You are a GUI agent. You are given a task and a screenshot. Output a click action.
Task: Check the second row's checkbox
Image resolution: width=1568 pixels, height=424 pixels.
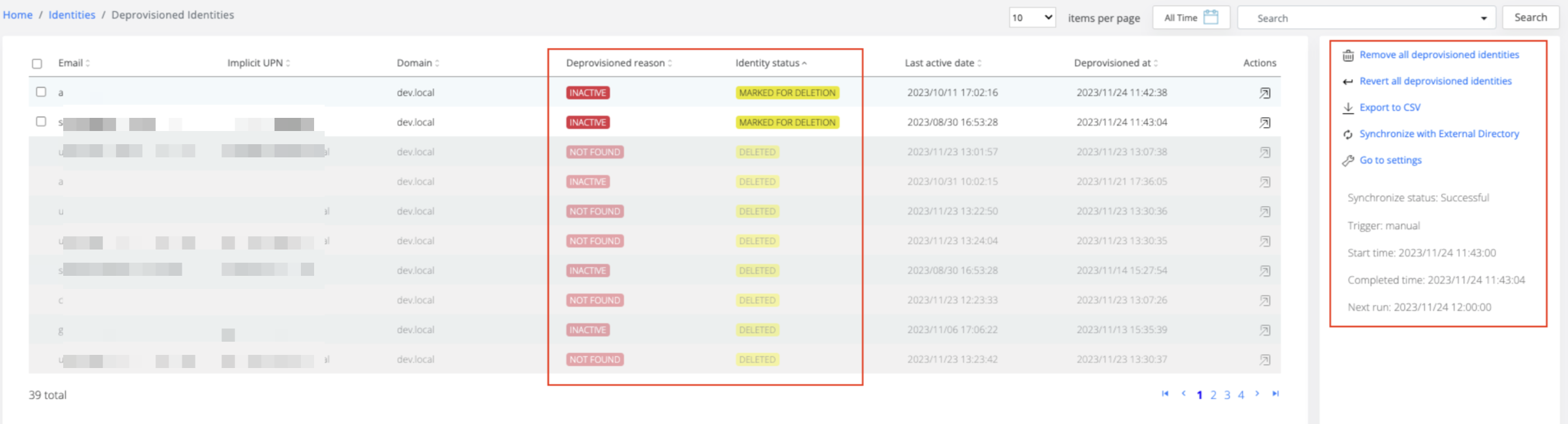click(41, 122)
